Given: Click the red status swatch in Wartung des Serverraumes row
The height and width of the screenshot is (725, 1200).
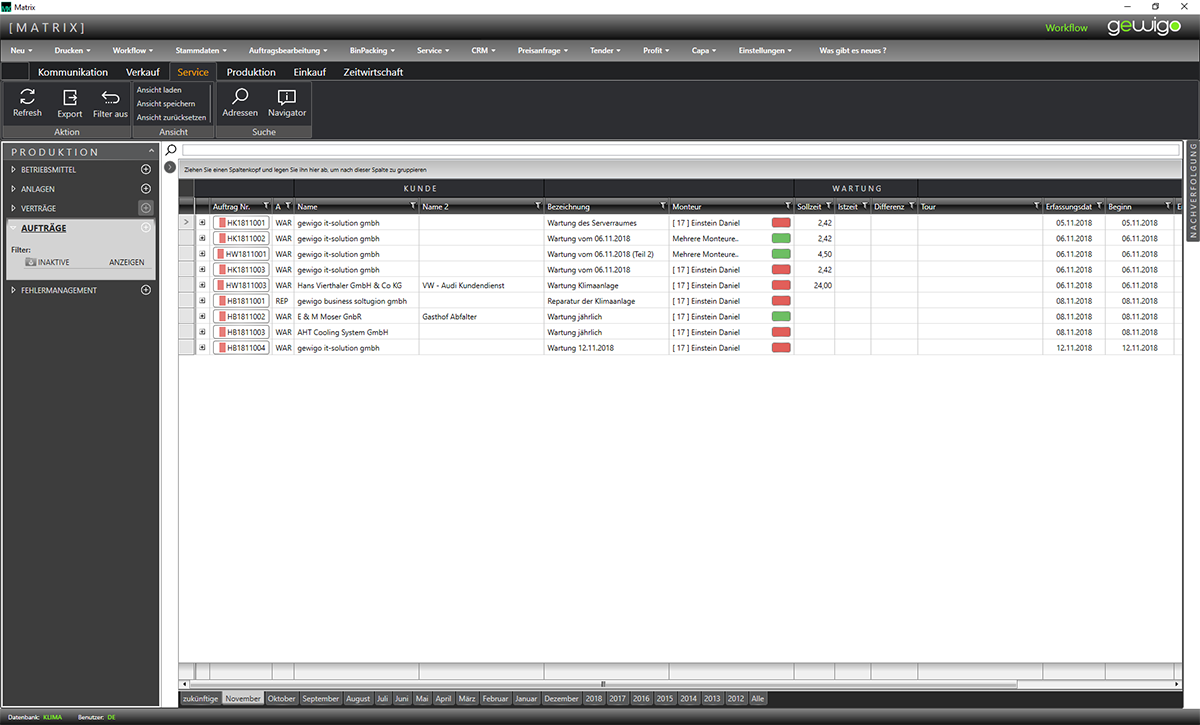Looking at the screenshot, I should click(x=781, y=222).
